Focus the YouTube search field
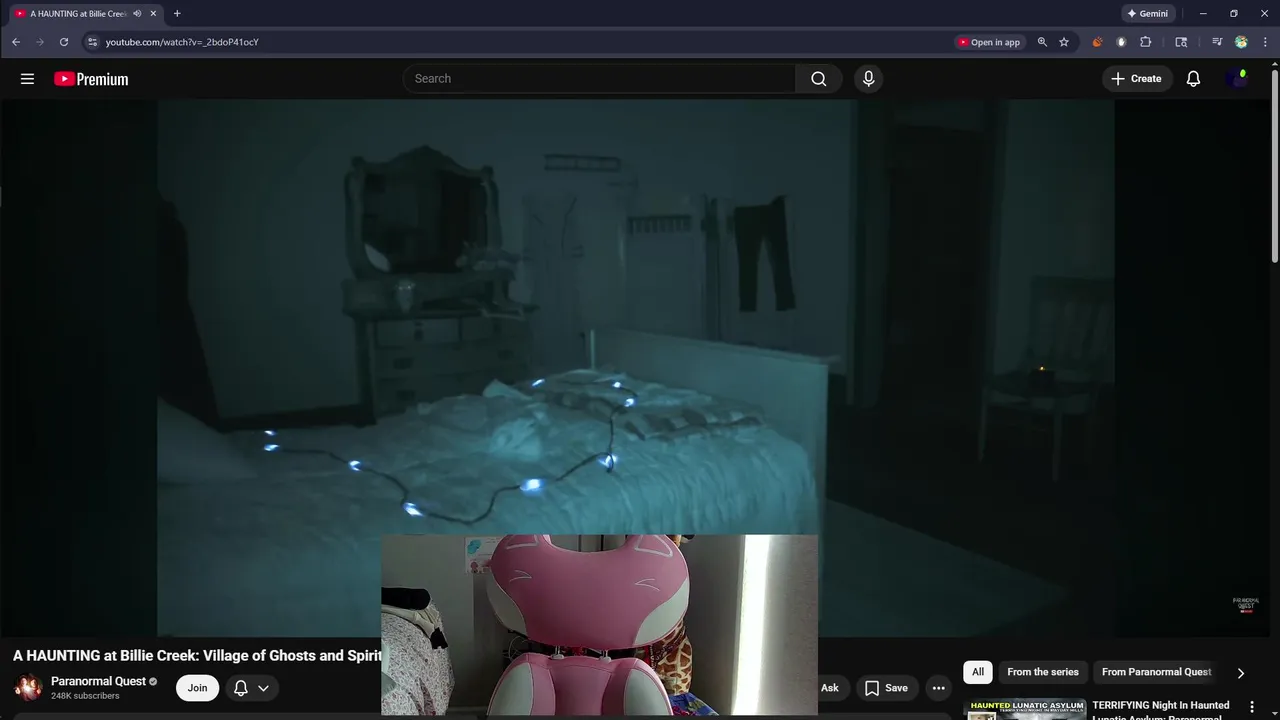The image size is (1280, 720). (600, 79)
